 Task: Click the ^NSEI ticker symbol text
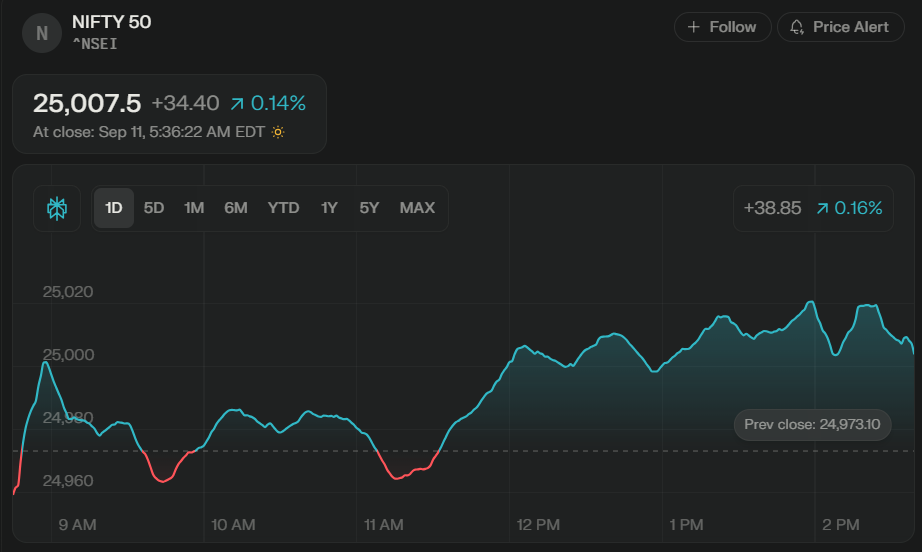coord(96,44)
